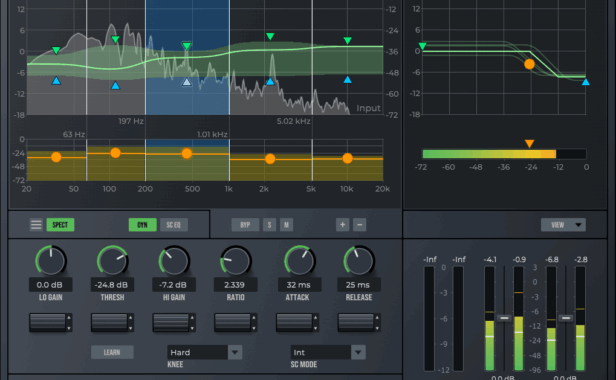Screen dimensions: 616x380
Task: Open the link selector under RELEASE
Action: [359, 322]
